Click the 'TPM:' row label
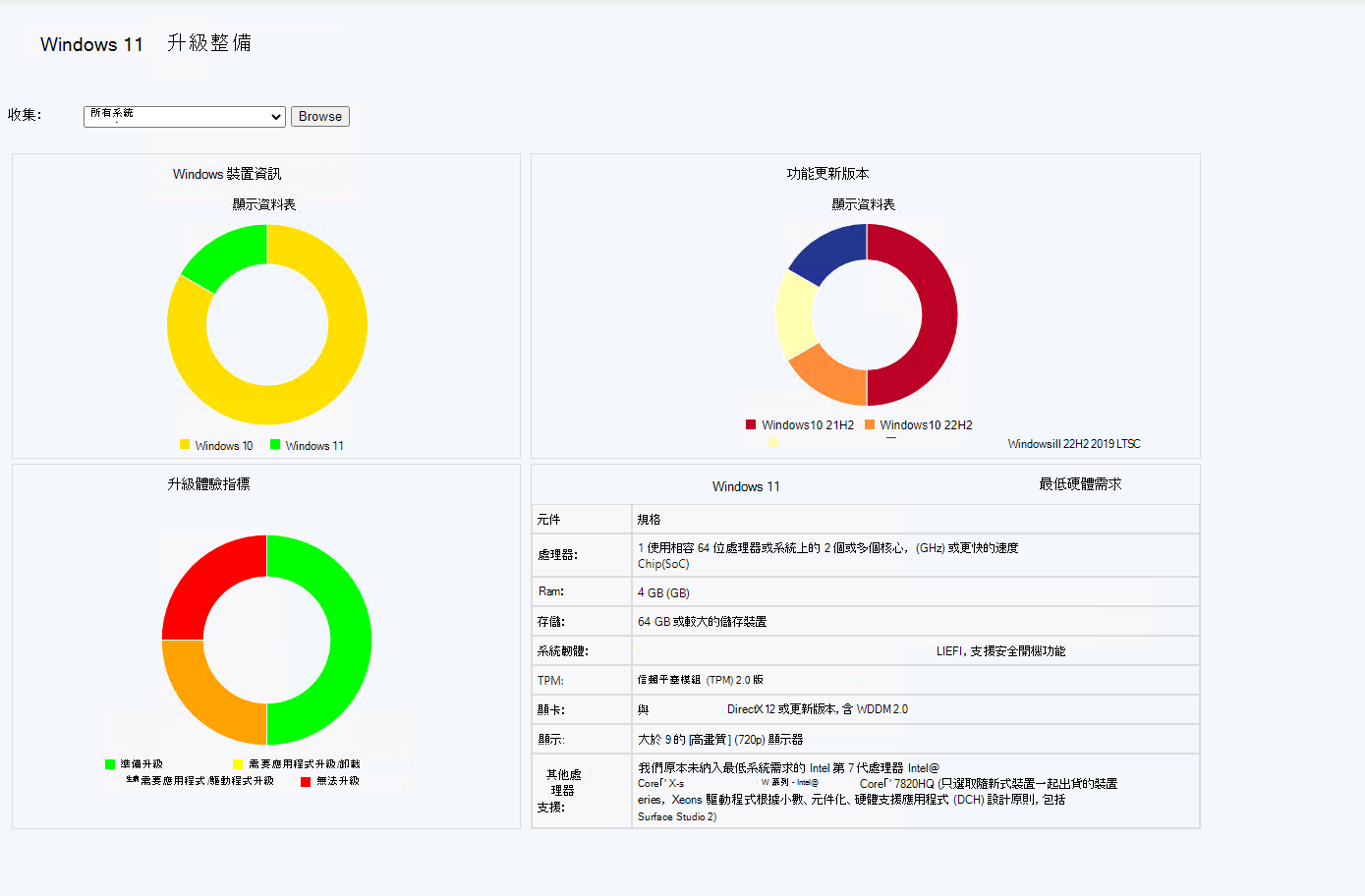 [x=550, y=680]
